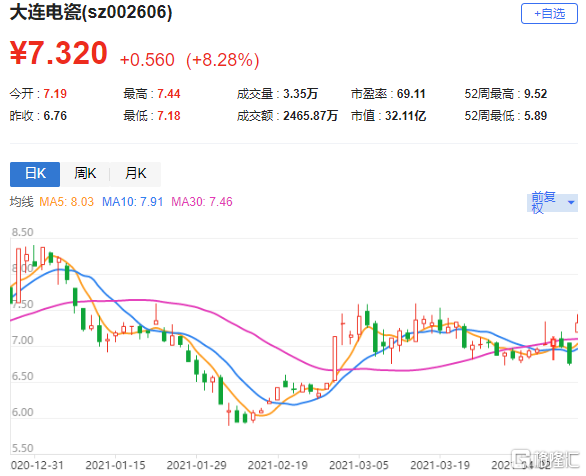This screenshot has width=586, height=476.
Task: Click 今开 value 7.19
Action: [x=55, y=93]
